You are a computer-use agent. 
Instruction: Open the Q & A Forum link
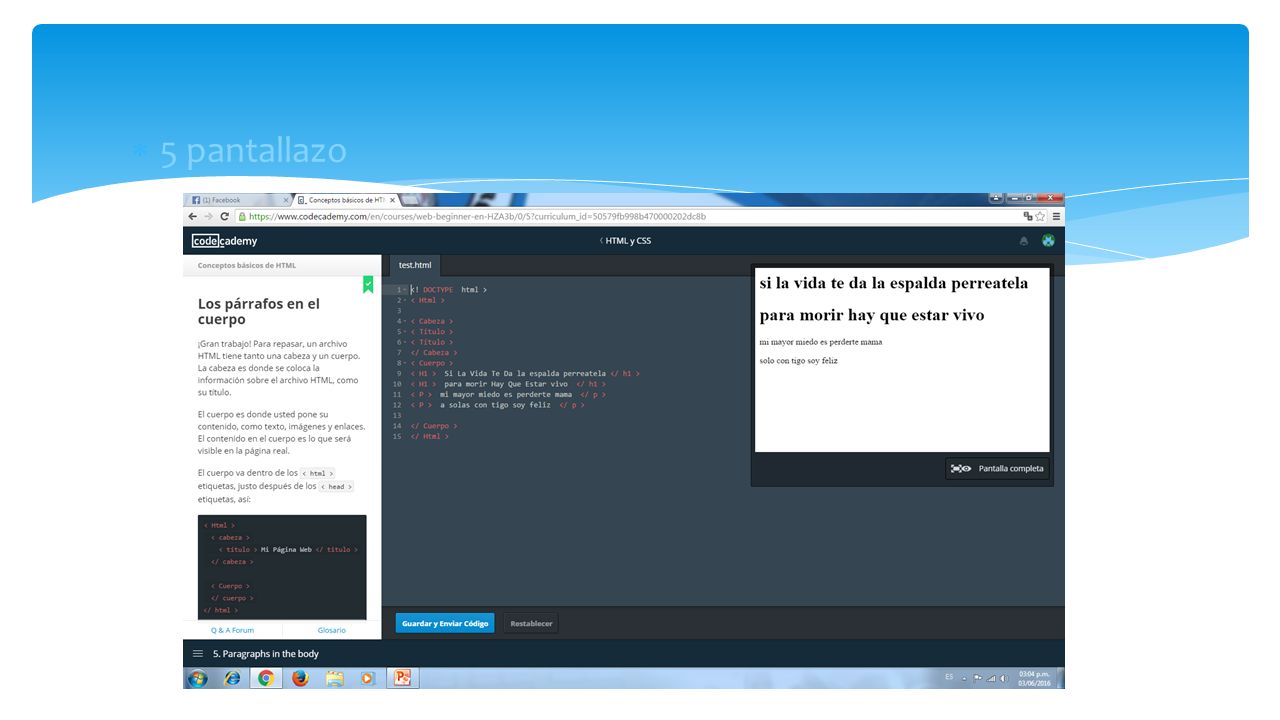click(x=232, y=630)
